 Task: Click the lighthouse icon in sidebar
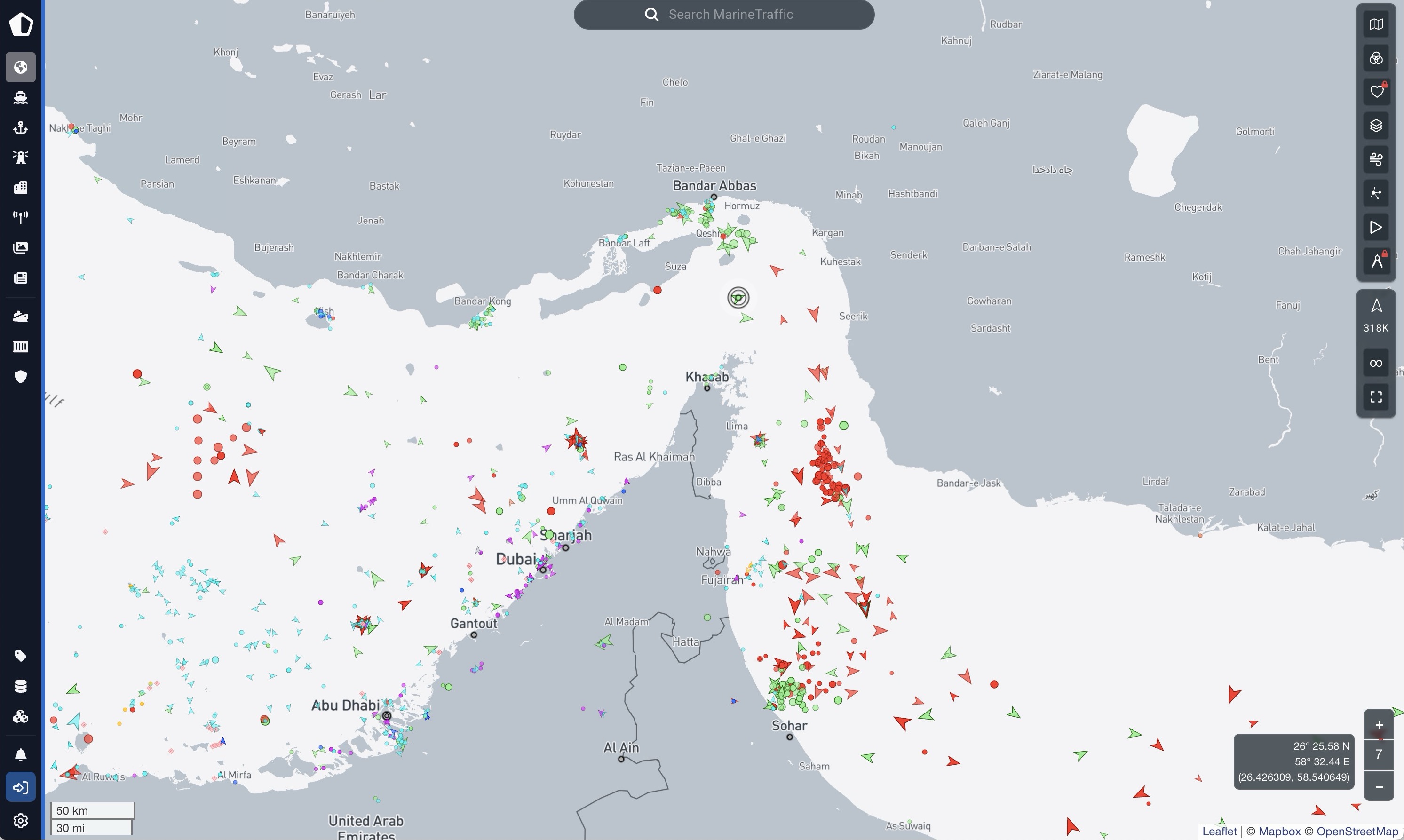21,158
